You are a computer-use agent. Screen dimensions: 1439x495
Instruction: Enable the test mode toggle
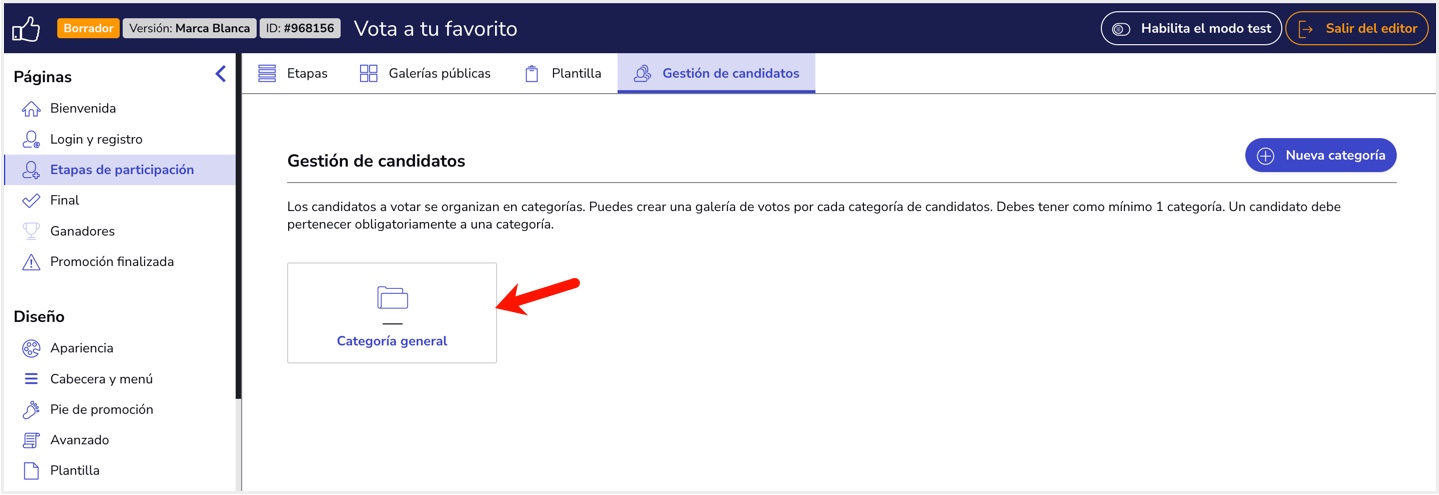tap(1190, 29)
